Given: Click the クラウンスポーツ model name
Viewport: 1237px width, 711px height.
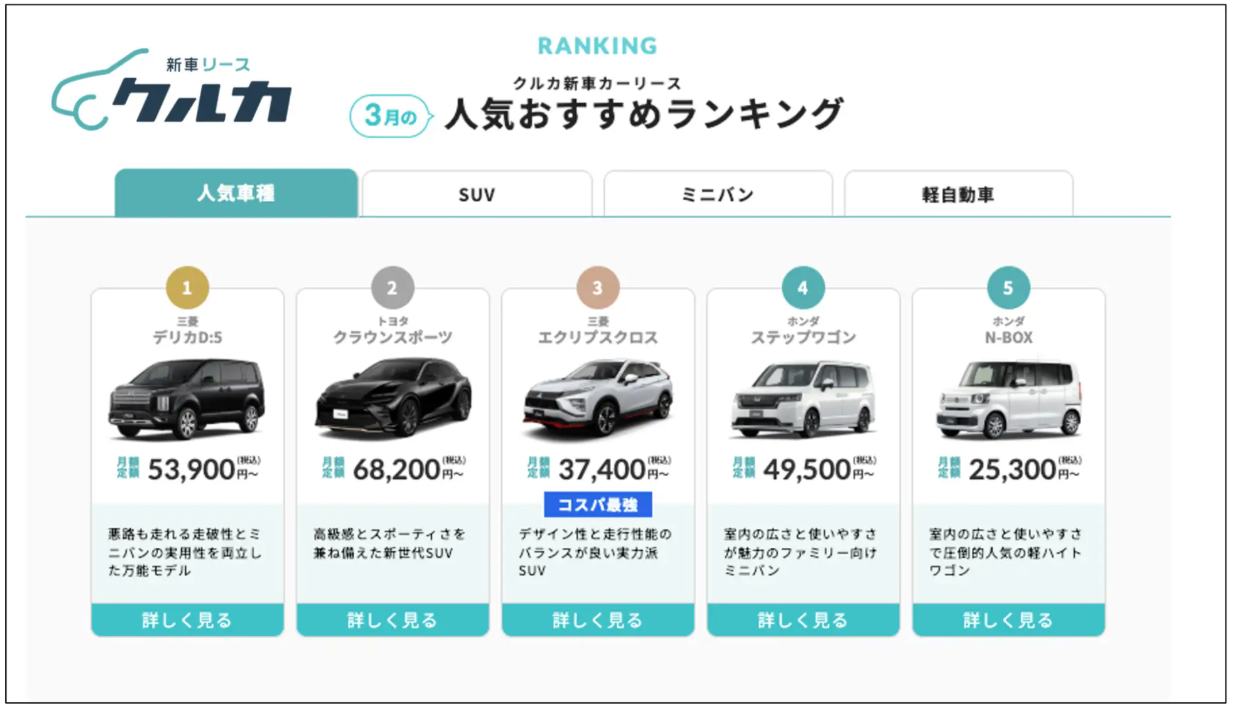Looking at the screenshot, I should pyautogui.click(x=392, y=338).
